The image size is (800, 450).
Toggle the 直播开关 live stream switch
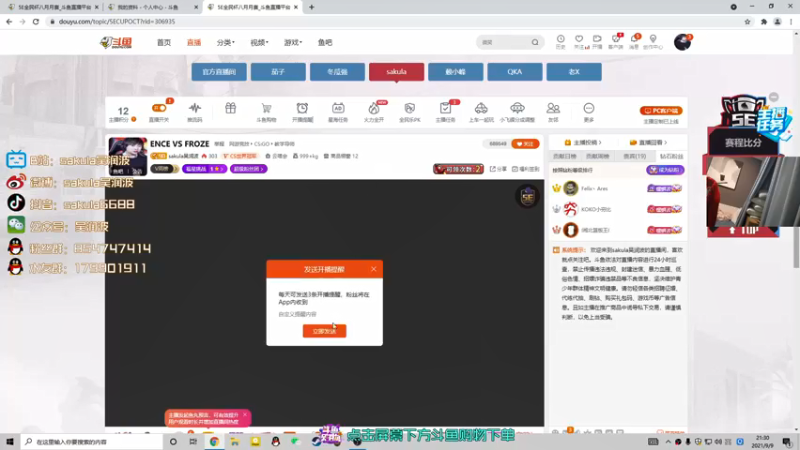159,108
